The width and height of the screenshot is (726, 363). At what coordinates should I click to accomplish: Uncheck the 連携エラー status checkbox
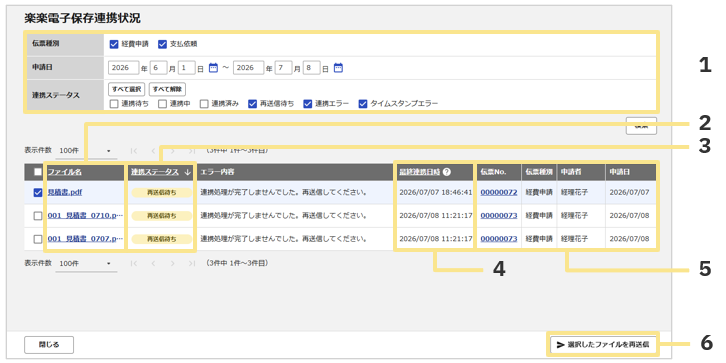pos(307,104)
